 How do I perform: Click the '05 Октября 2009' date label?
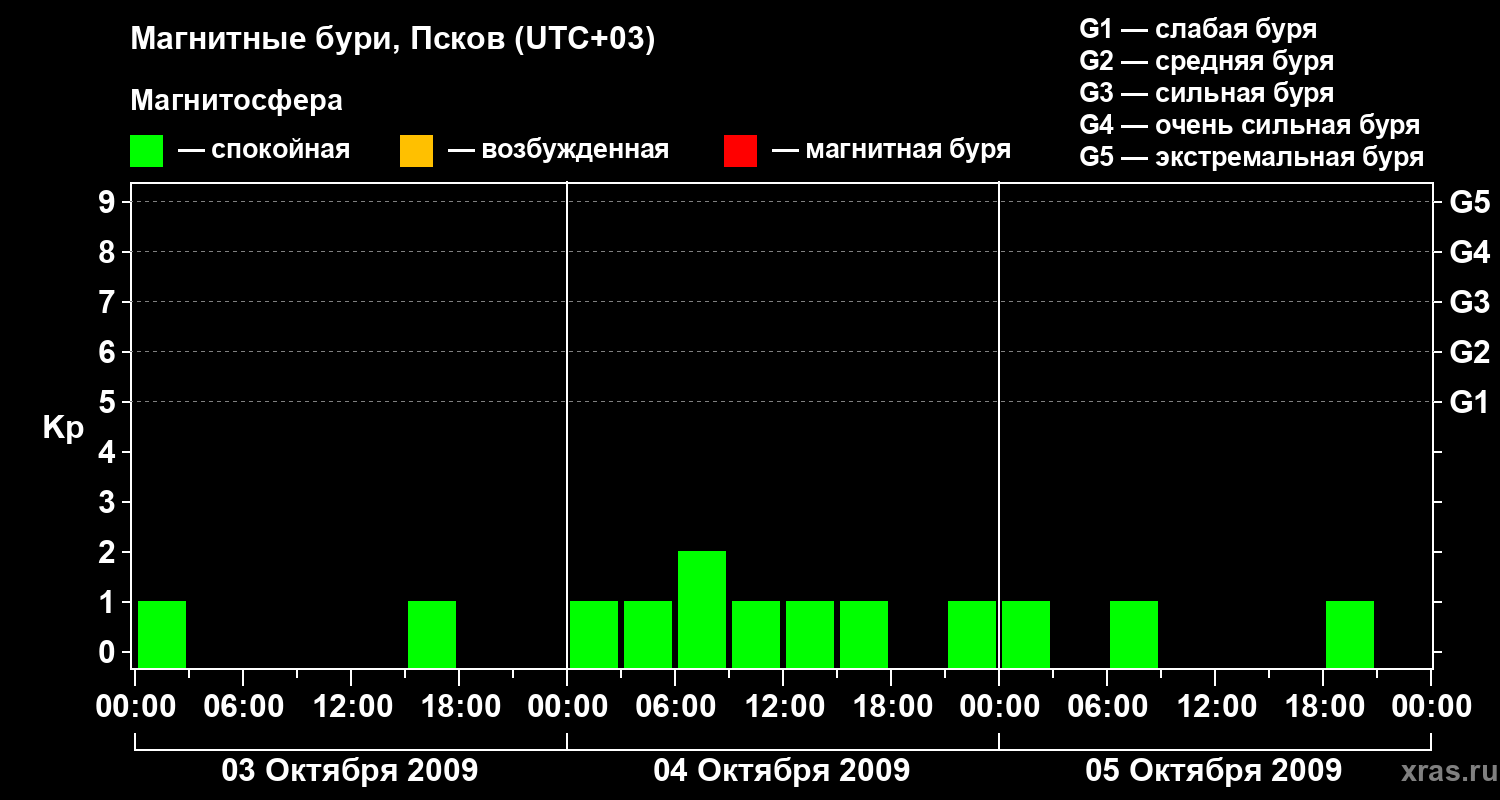pos(1214,771)
